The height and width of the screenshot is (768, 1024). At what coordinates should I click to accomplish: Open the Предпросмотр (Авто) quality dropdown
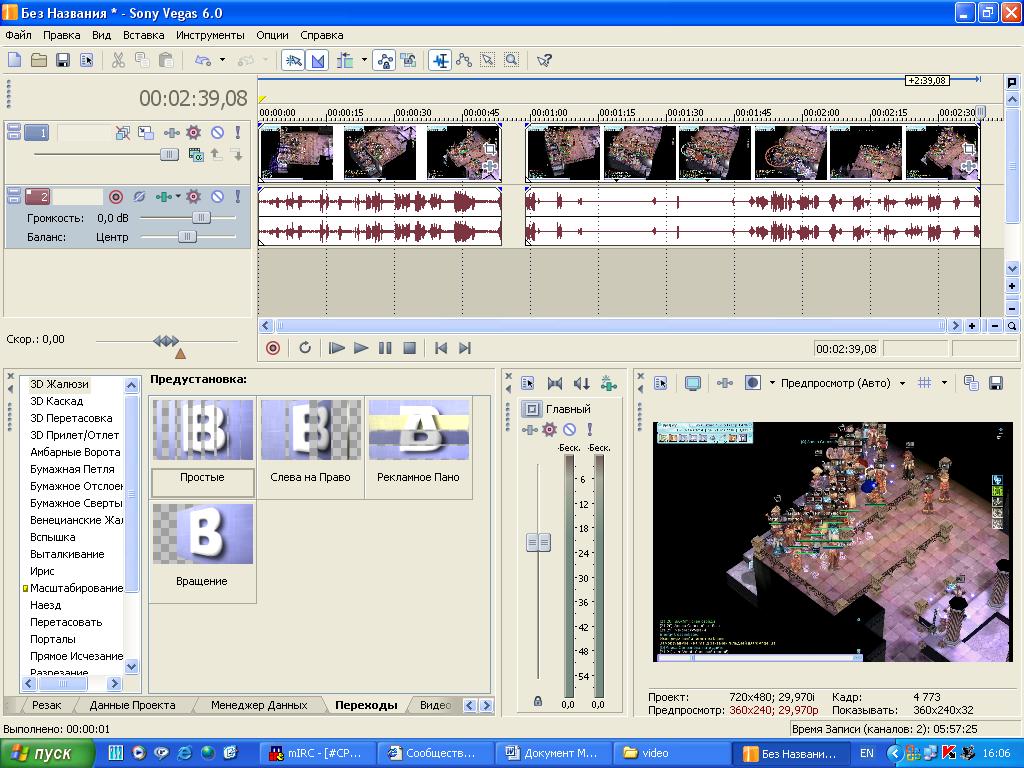pyautogui.click(x=903, y=383)
